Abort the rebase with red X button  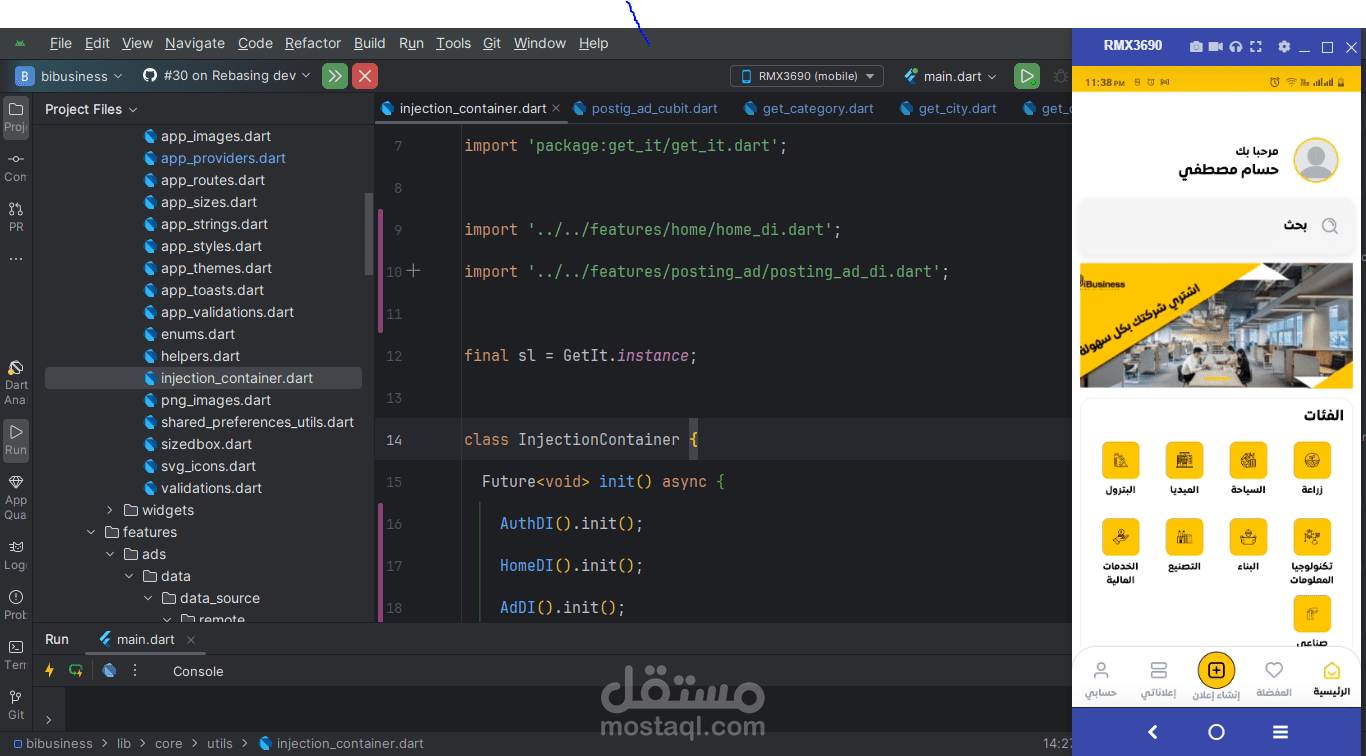point(365,76)
